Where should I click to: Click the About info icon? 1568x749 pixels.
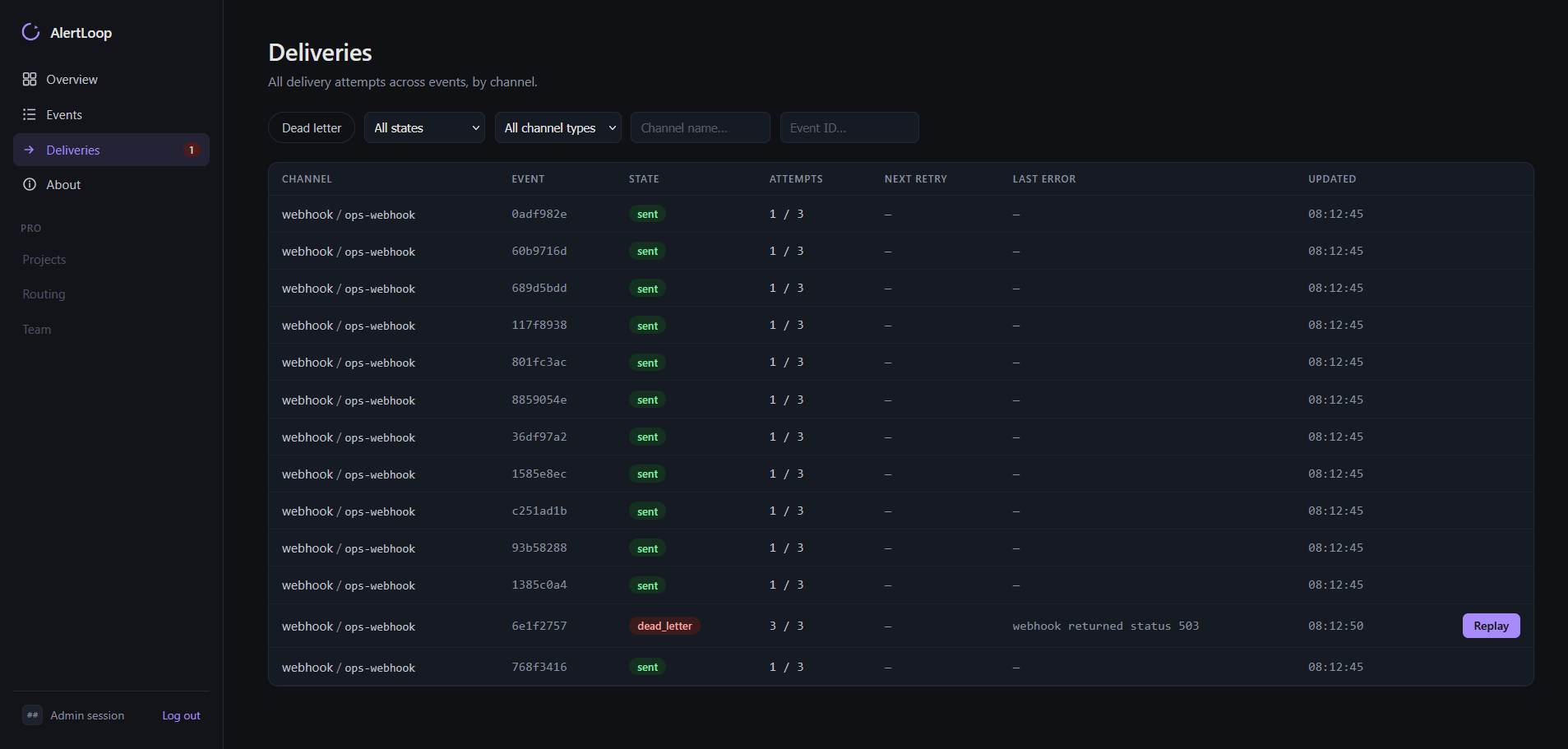30,184
